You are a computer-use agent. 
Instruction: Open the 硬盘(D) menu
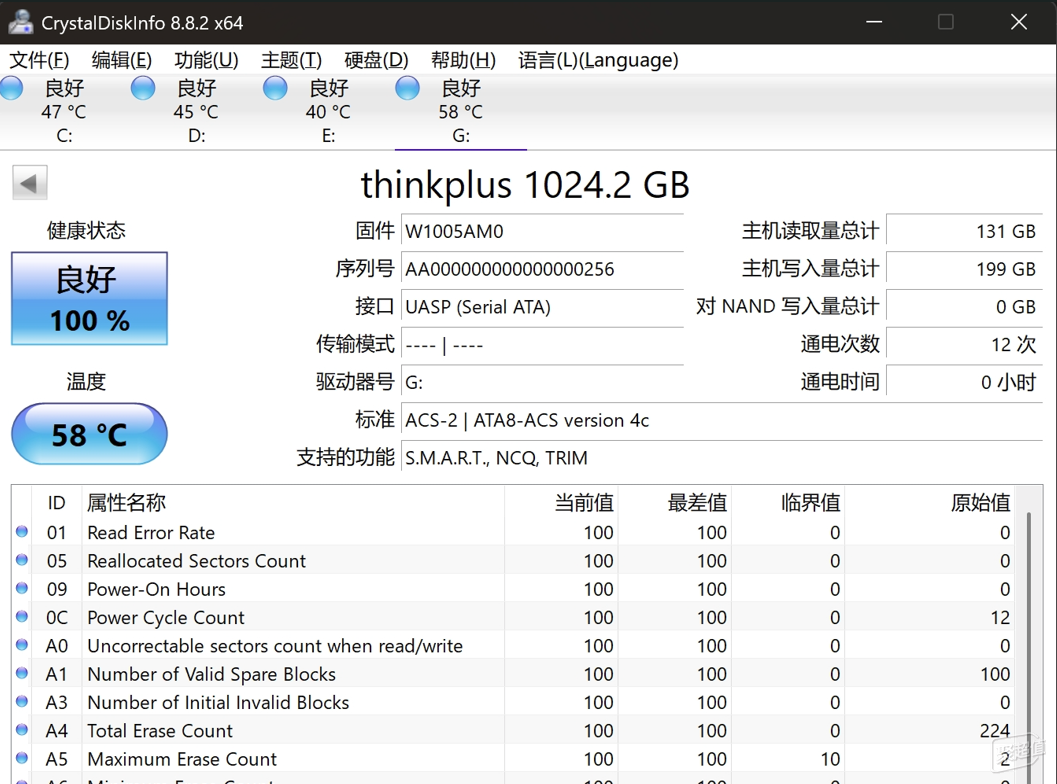tap(376, 60)
